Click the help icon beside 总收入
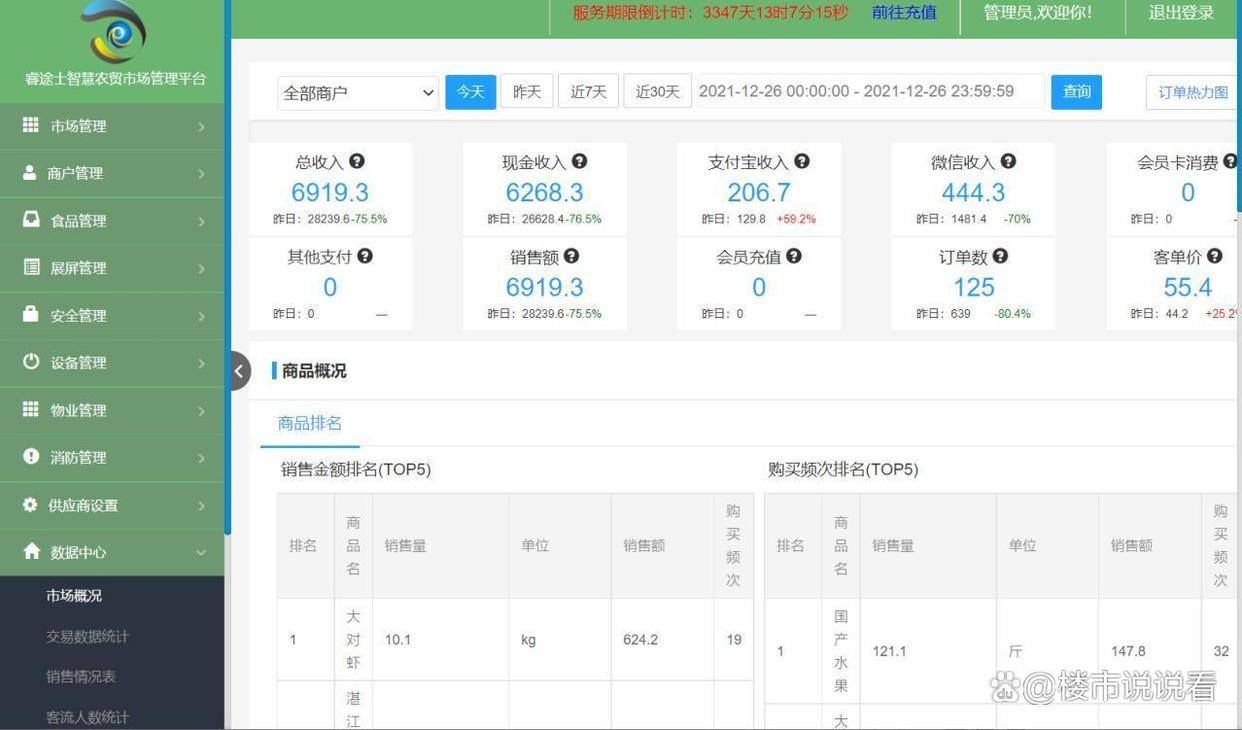Screen dimensions: 1242x730 (357, 161)
